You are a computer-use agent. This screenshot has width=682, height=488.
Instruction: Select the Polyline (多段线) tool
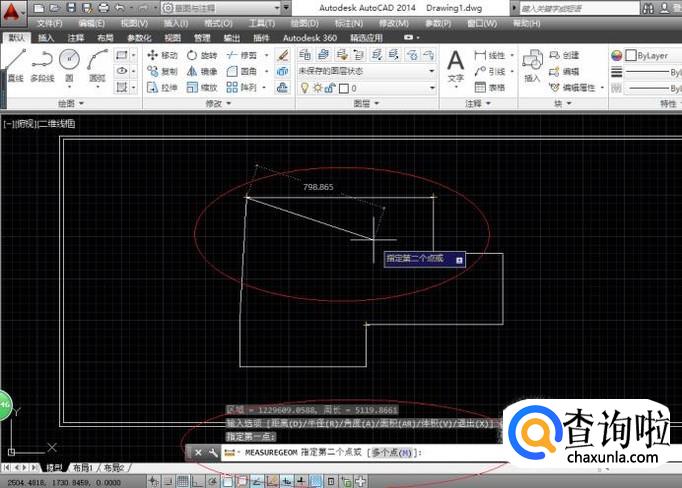(x=42, y=63)
